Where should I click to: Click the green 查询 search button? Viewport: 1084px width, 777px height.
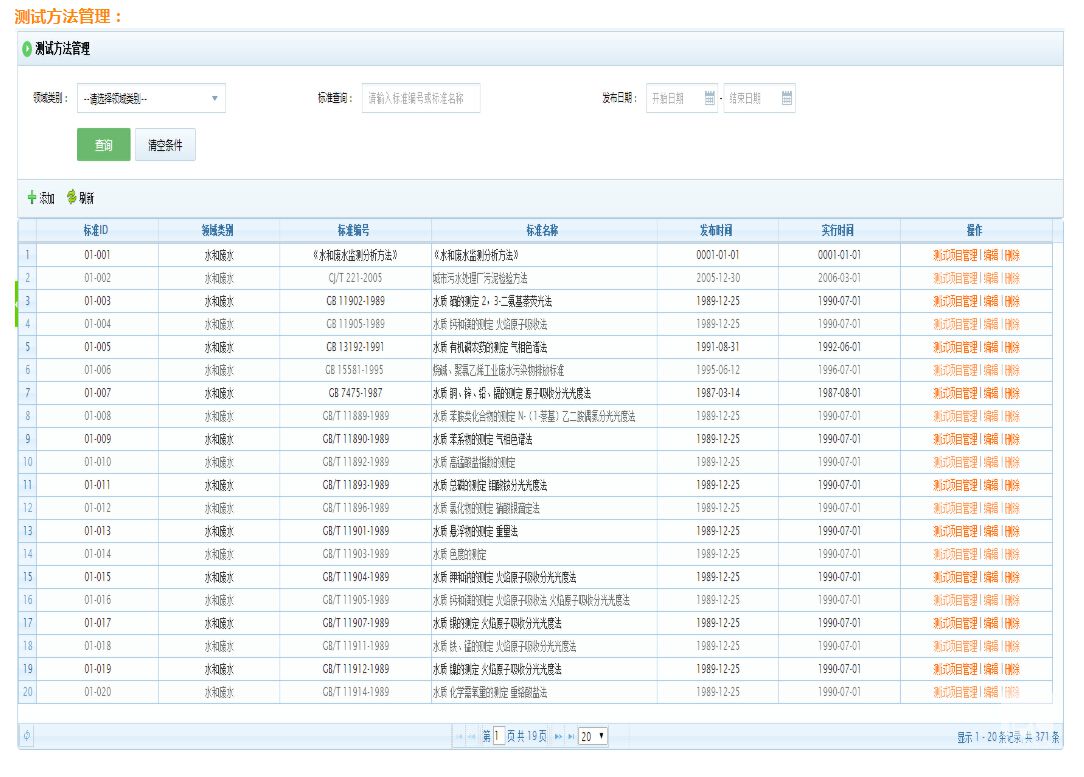(x=103, y=145)
